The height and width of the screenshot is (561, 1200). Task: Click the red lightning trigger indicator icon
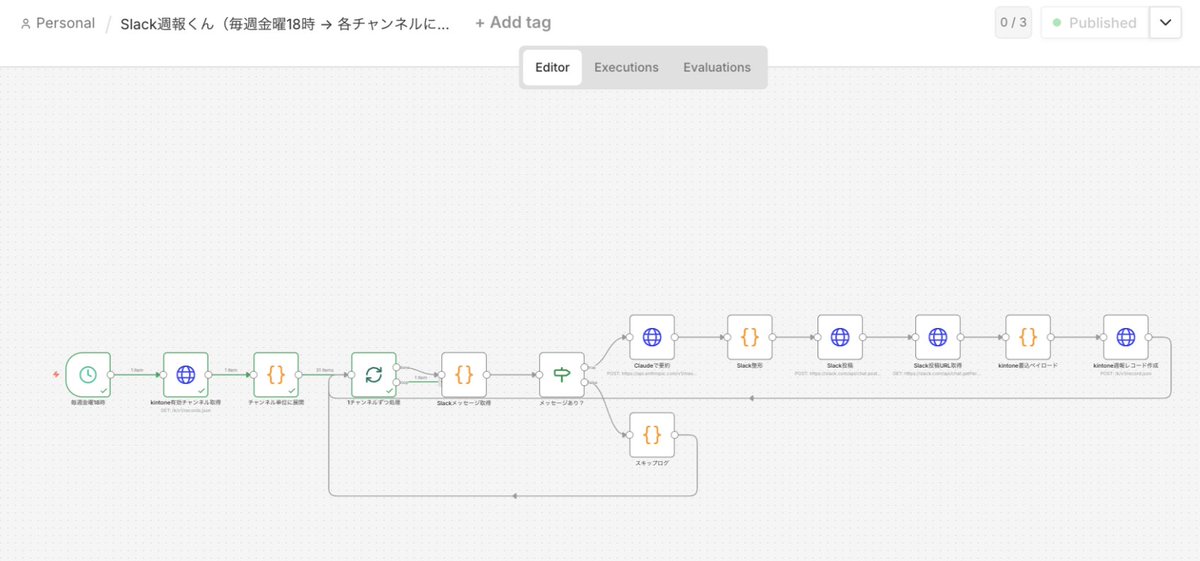coord(56,375)
